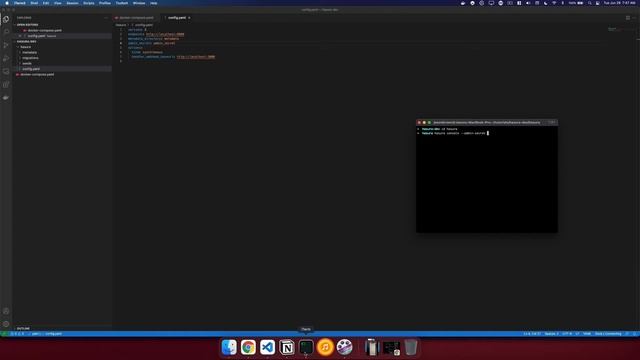Click the remote indicator in status bar
The width and height of the screenshot is (640, 360).
click(4, 334)
